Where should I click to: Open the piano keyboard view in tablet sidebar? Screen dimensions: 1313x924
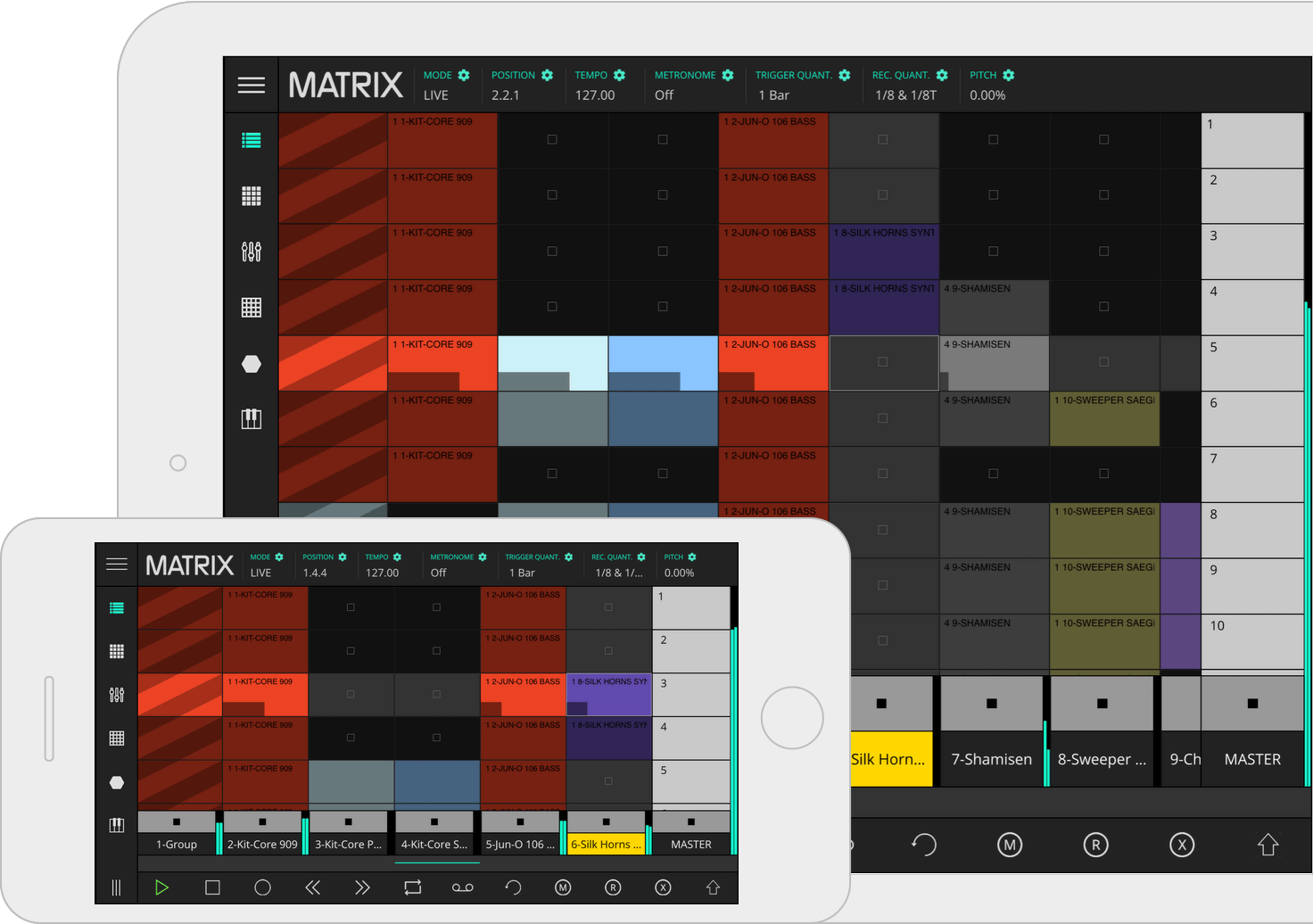252,419
